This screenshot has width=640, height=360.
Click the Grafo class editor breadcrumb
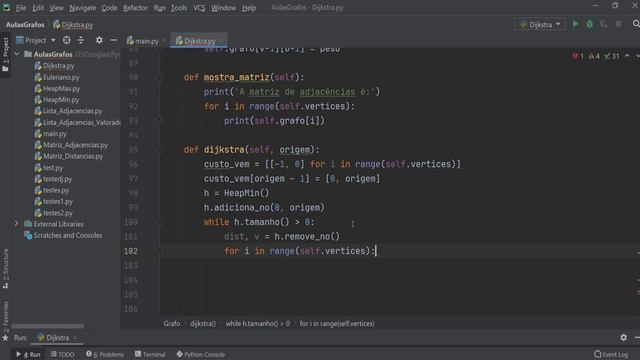pyautogui.click(x=172, y=324)
